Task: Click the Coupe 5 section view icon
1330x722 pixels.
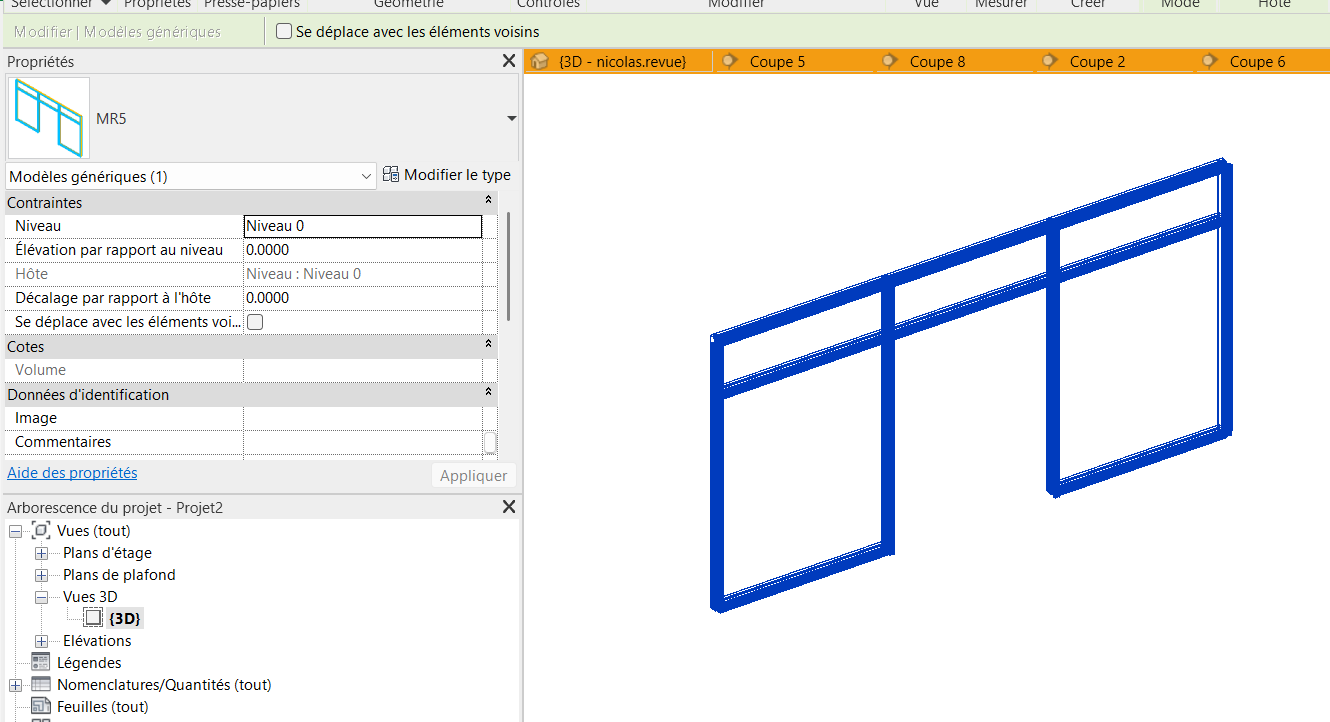Action: click(x=730, y=62)
